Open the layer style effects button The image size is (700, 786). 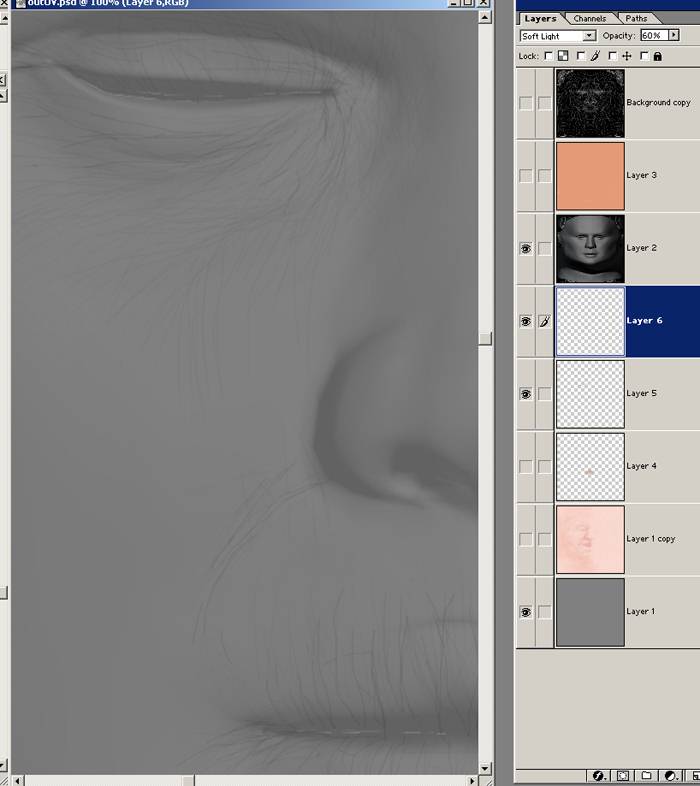[x=599, y=775]
